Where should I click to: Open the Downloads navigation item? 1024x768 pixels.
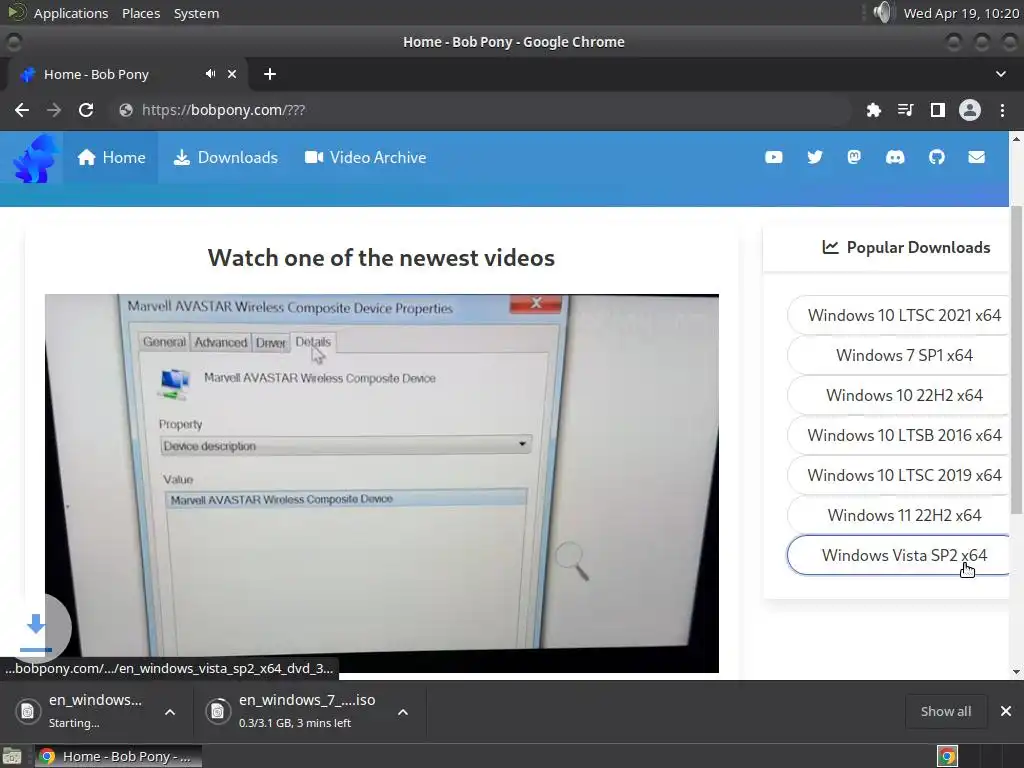point(225,157)
